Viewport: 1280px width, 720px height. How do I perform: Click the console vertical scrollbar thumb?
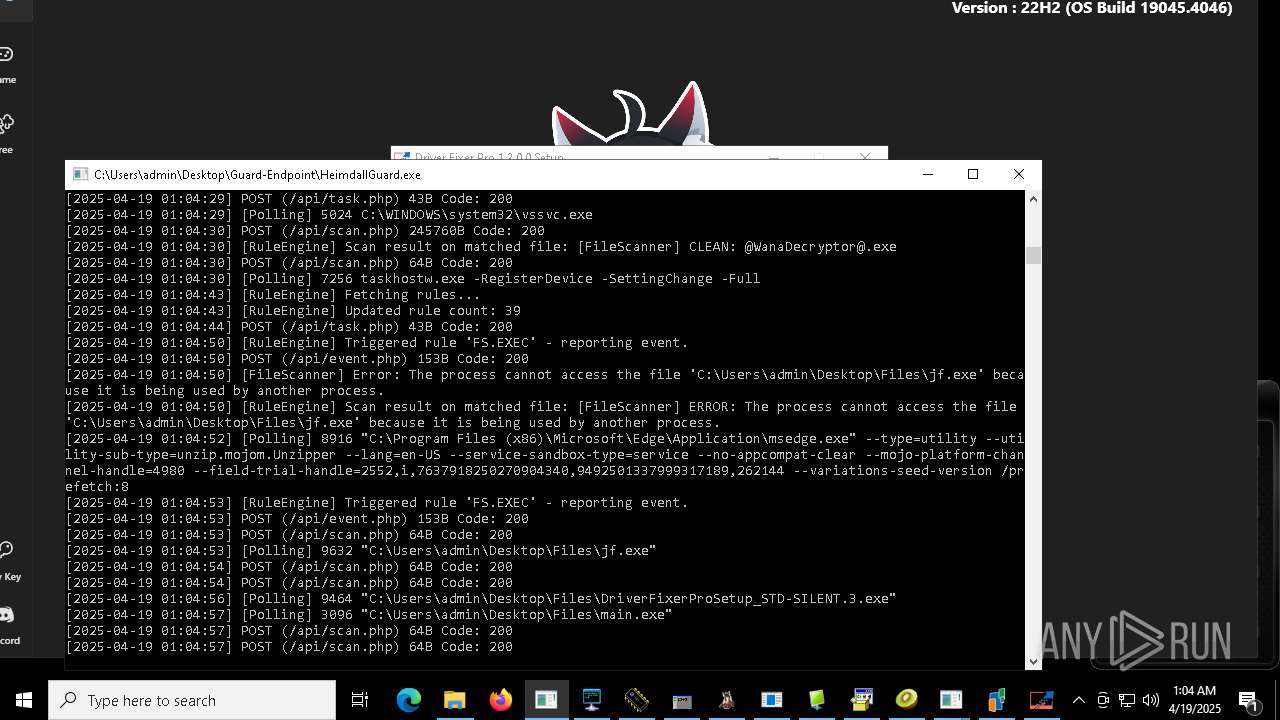point(1033,255)
